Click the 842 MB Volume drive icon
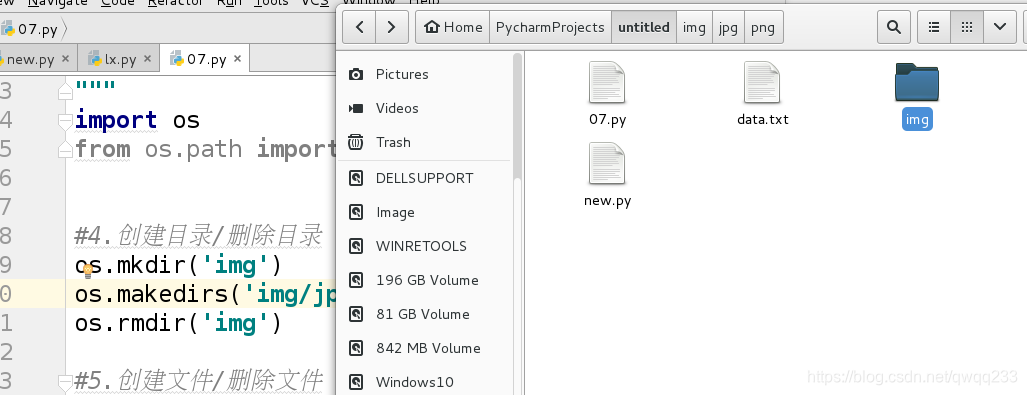The width and height of the screenshot is (1027, 395). click(356, 348)
